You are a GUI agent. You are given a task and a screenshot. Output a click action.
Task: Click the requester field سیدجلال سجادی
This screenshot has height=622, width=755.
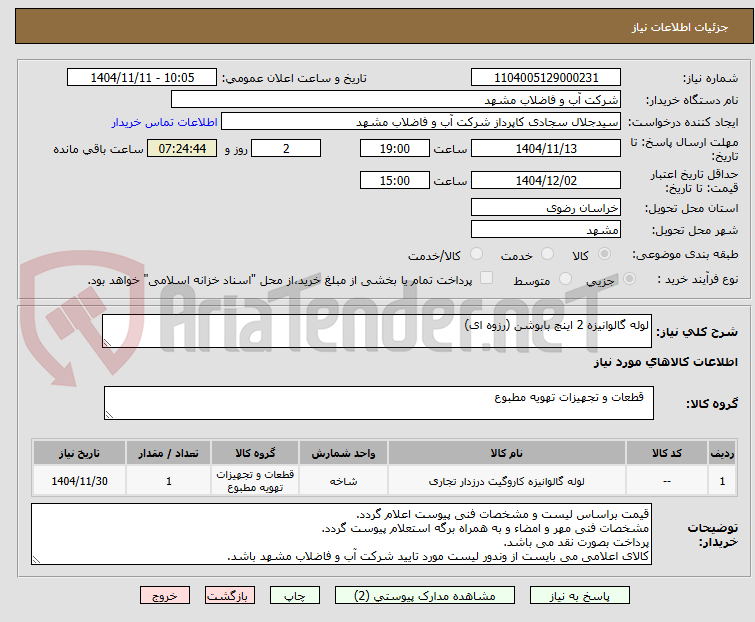421,122
